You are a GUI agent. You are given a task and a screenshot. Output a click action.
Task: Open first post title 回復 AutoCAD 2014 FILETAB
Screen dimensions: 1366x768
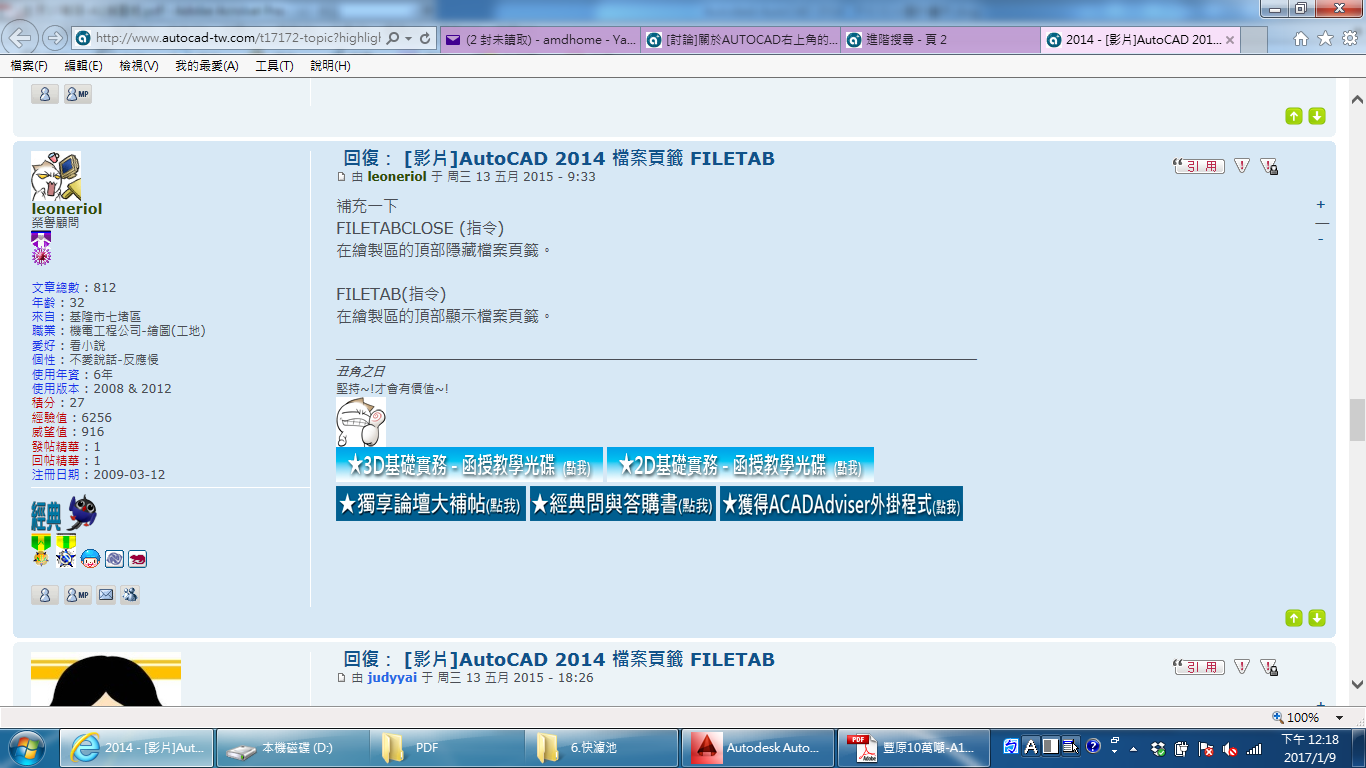(559, 158)
